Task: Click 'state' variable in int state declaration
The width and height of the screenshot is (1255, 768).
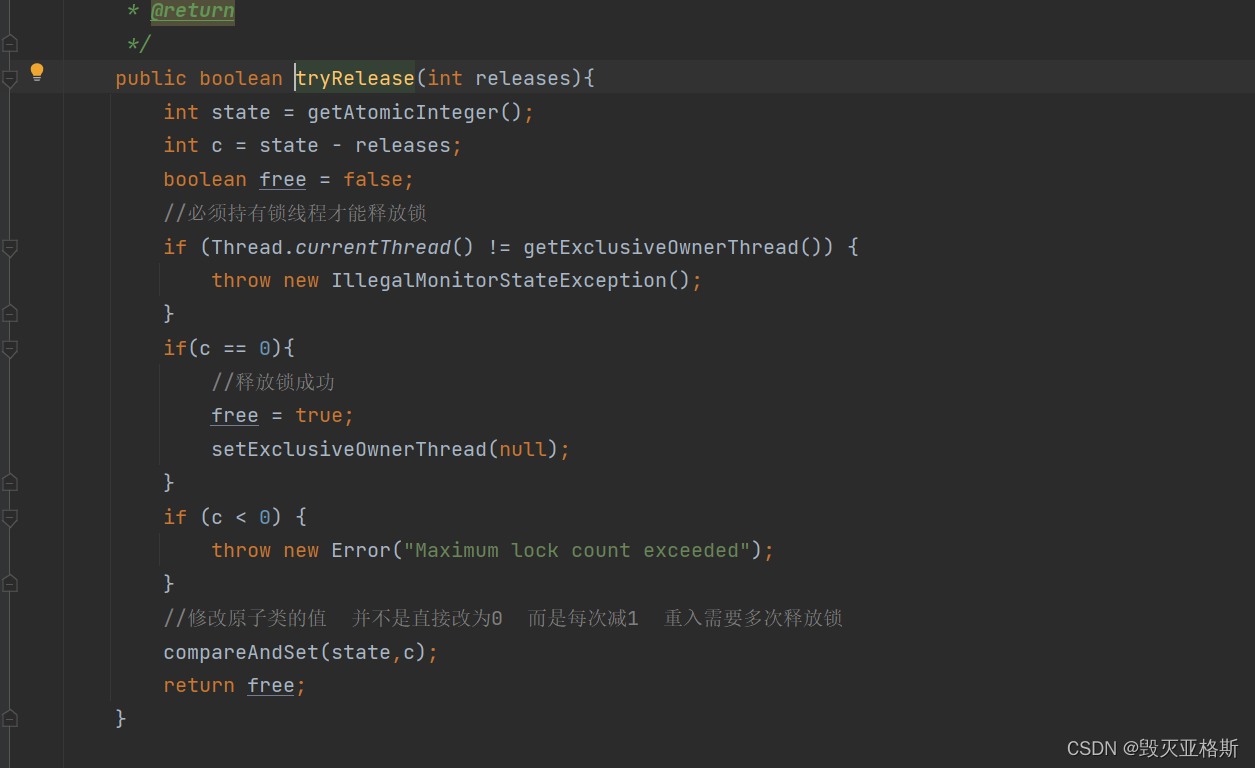Action: click(x=241, y=112)
